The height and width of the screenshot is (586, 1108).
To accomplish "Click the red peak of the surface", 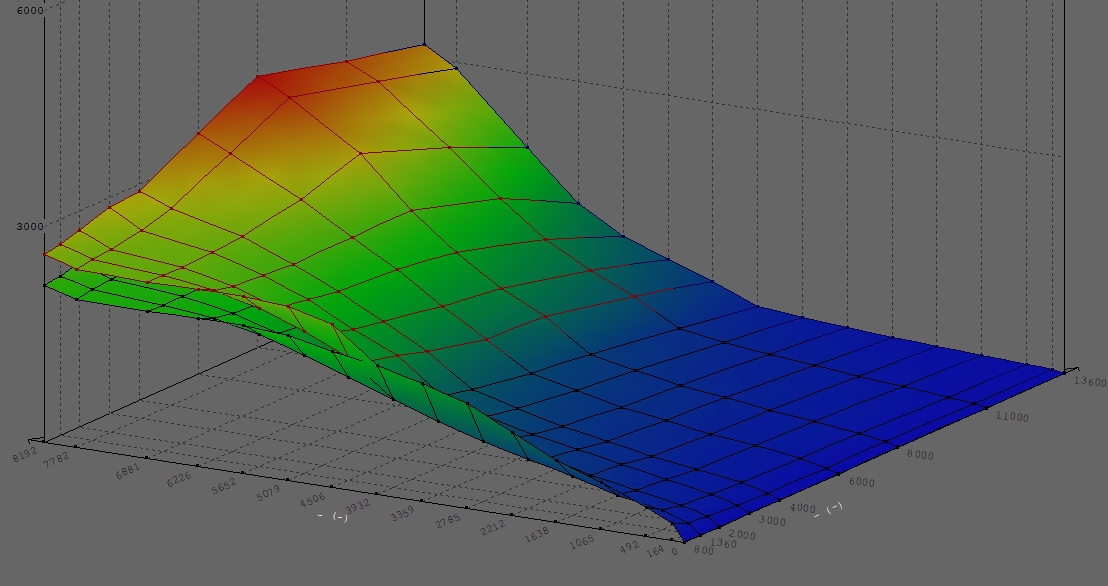I will [x=258, y=76].
